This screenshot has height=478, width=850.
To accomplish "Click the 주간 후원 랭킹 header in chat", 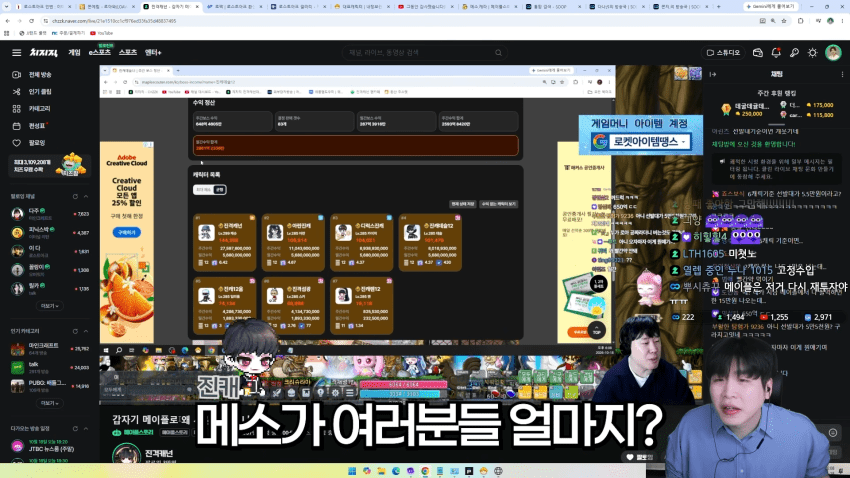I will [776, 93].
